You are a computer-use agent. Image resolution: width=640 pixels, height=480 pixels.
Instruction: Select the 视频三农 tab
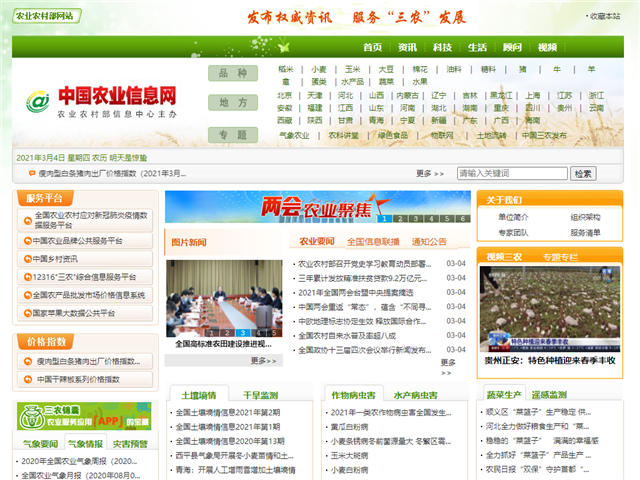pyautogui.click(x=504, y=257)
